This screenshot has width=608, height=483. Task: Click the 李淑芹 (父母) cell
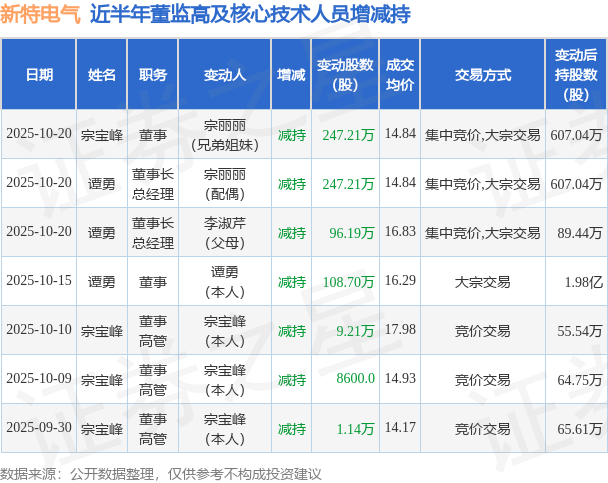coord(225,233)
